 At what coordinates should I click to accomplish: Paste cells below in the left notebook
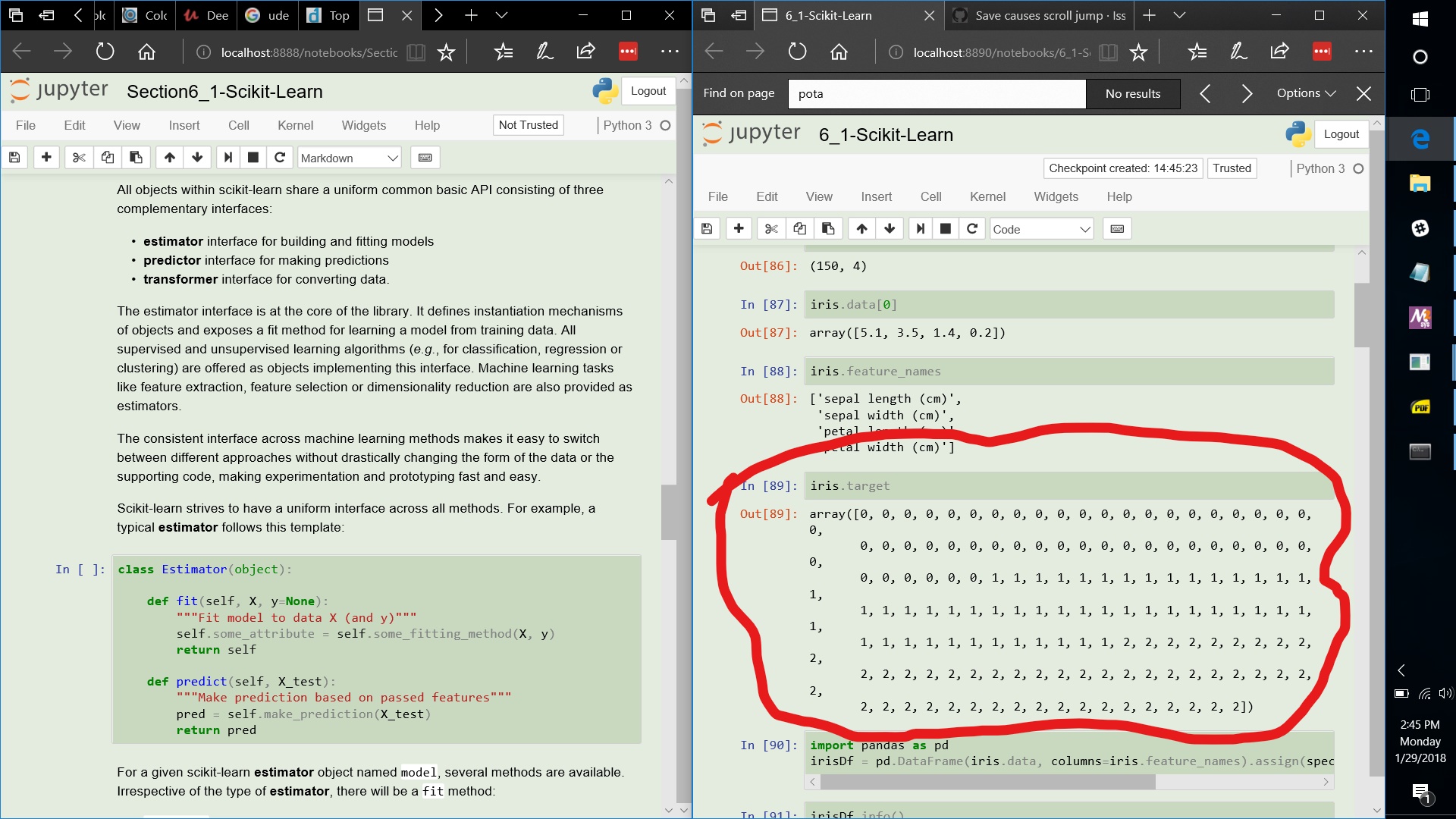[x=136, y=158]
